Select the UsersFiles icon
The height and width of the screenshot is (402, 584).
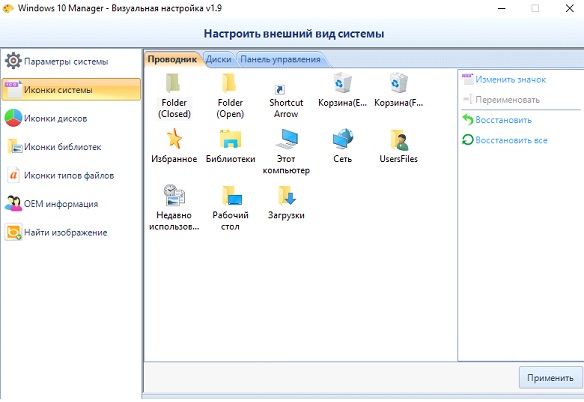(x=398, y=146)
